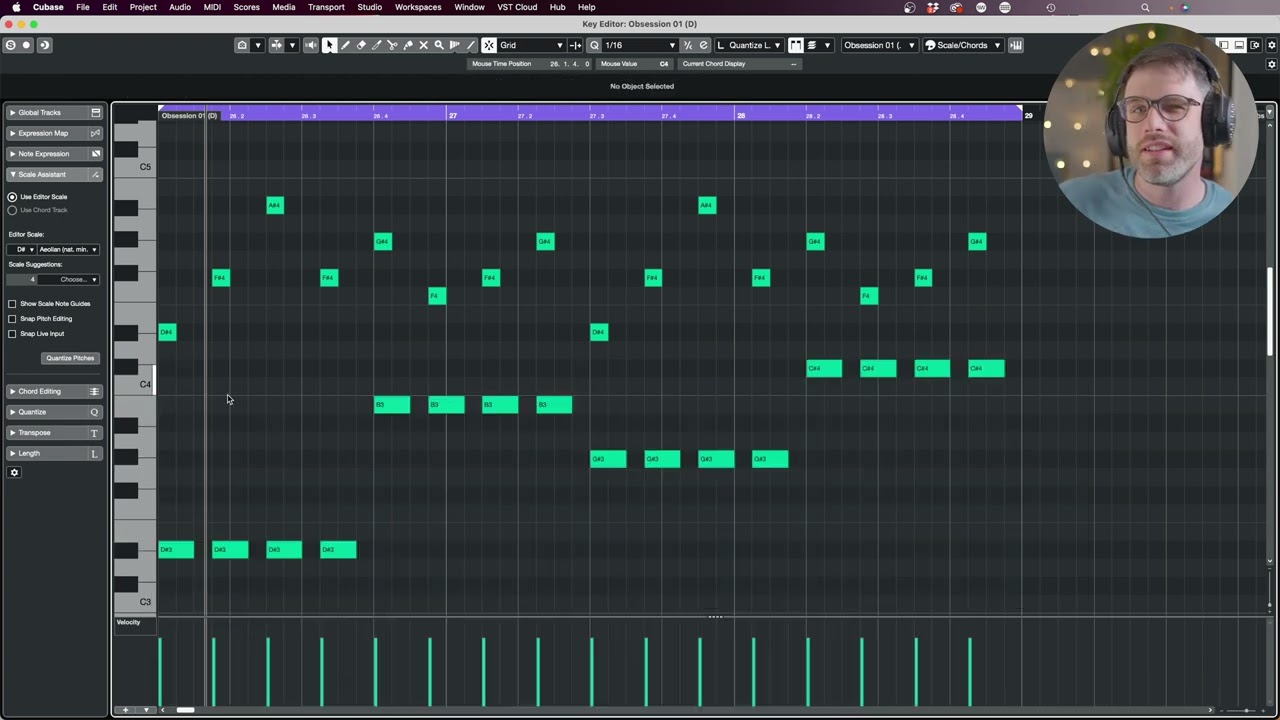Select the Mute tool
Viewport: 1280px width, 720px height.
click(423, 45)
